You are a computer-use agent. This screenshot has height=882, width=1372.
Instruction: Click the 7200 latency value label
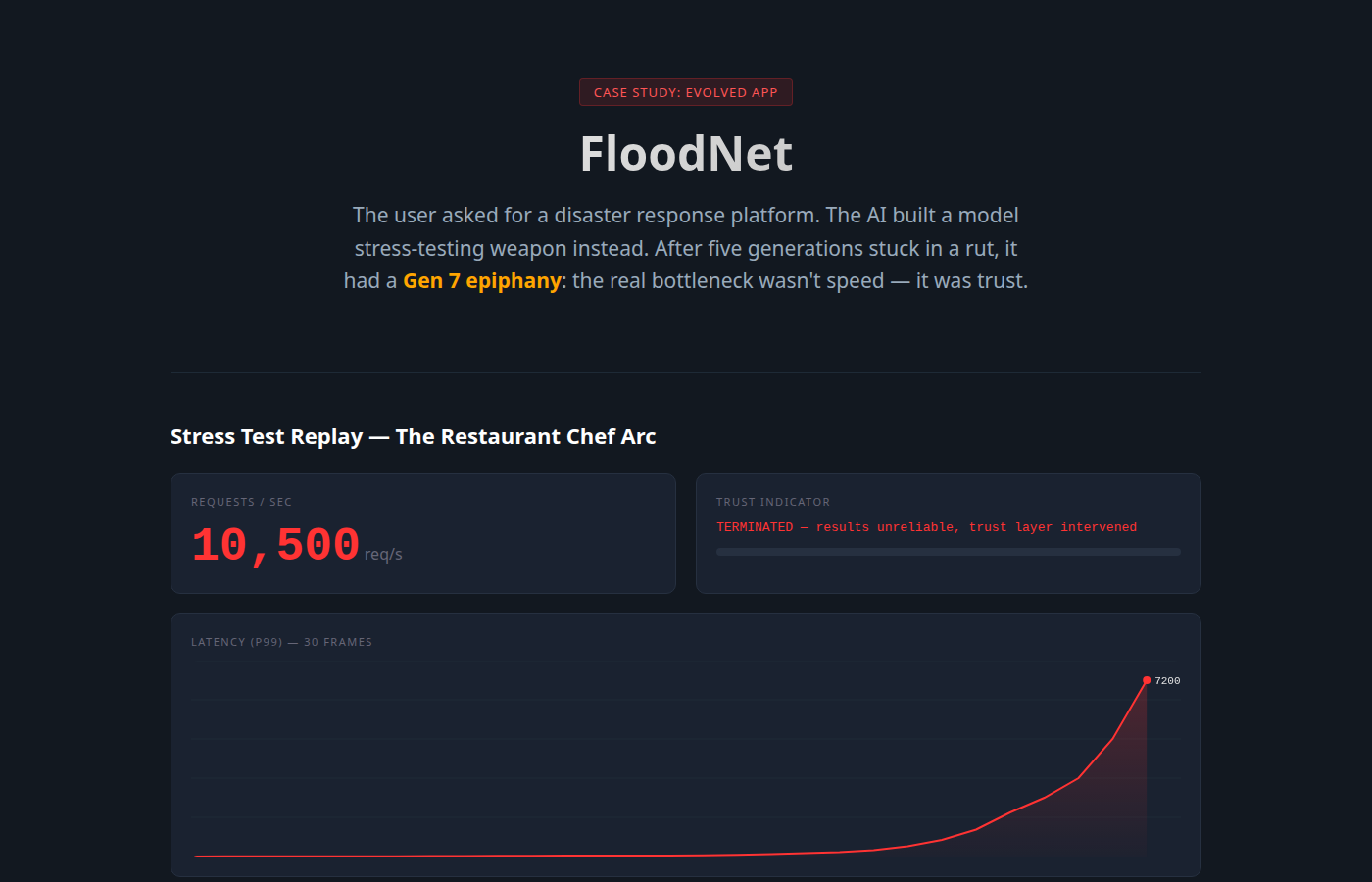click(1167, 681)
